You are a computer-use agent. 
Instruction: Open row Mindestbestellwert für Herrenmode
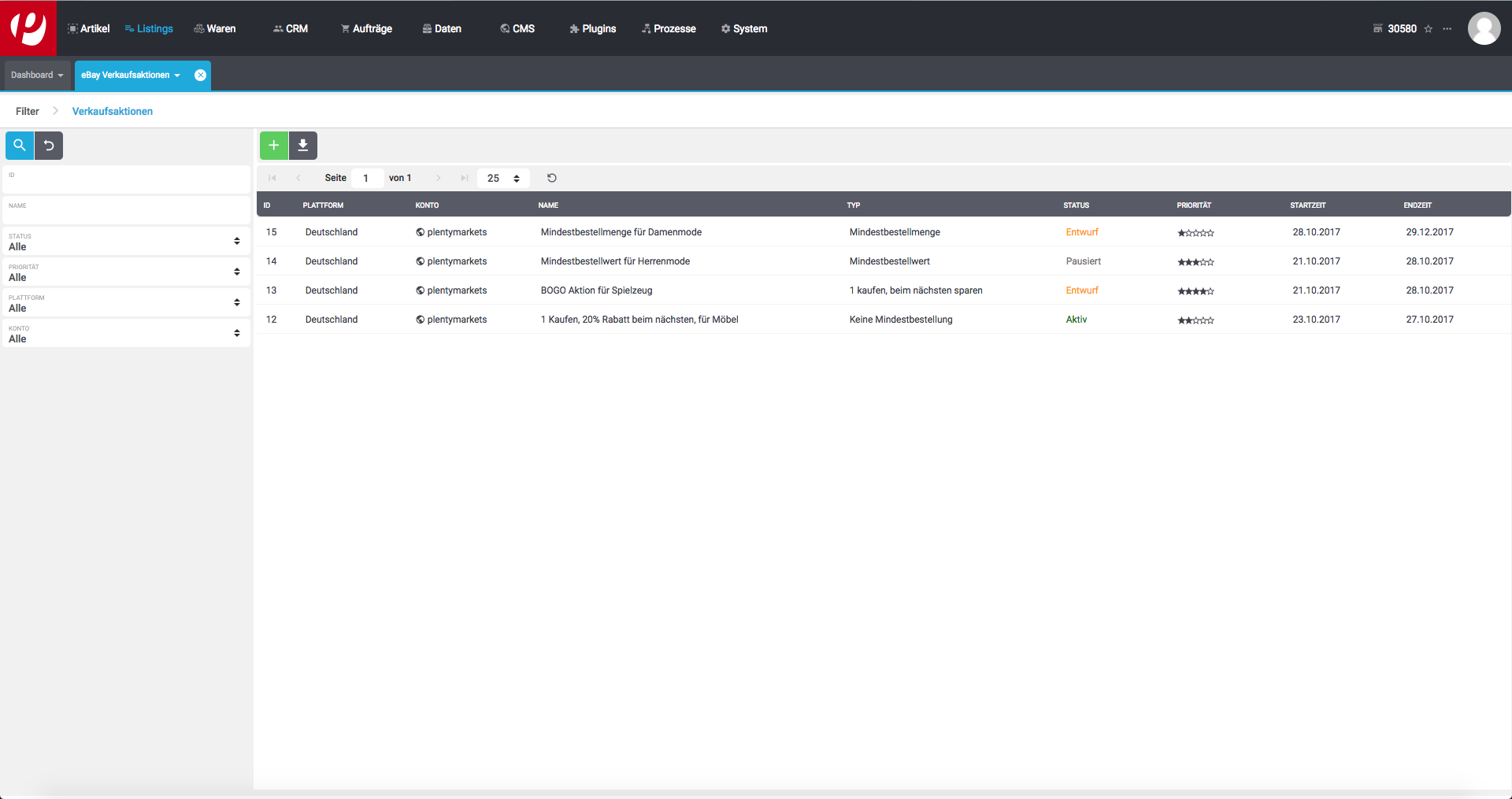[884, 261]
